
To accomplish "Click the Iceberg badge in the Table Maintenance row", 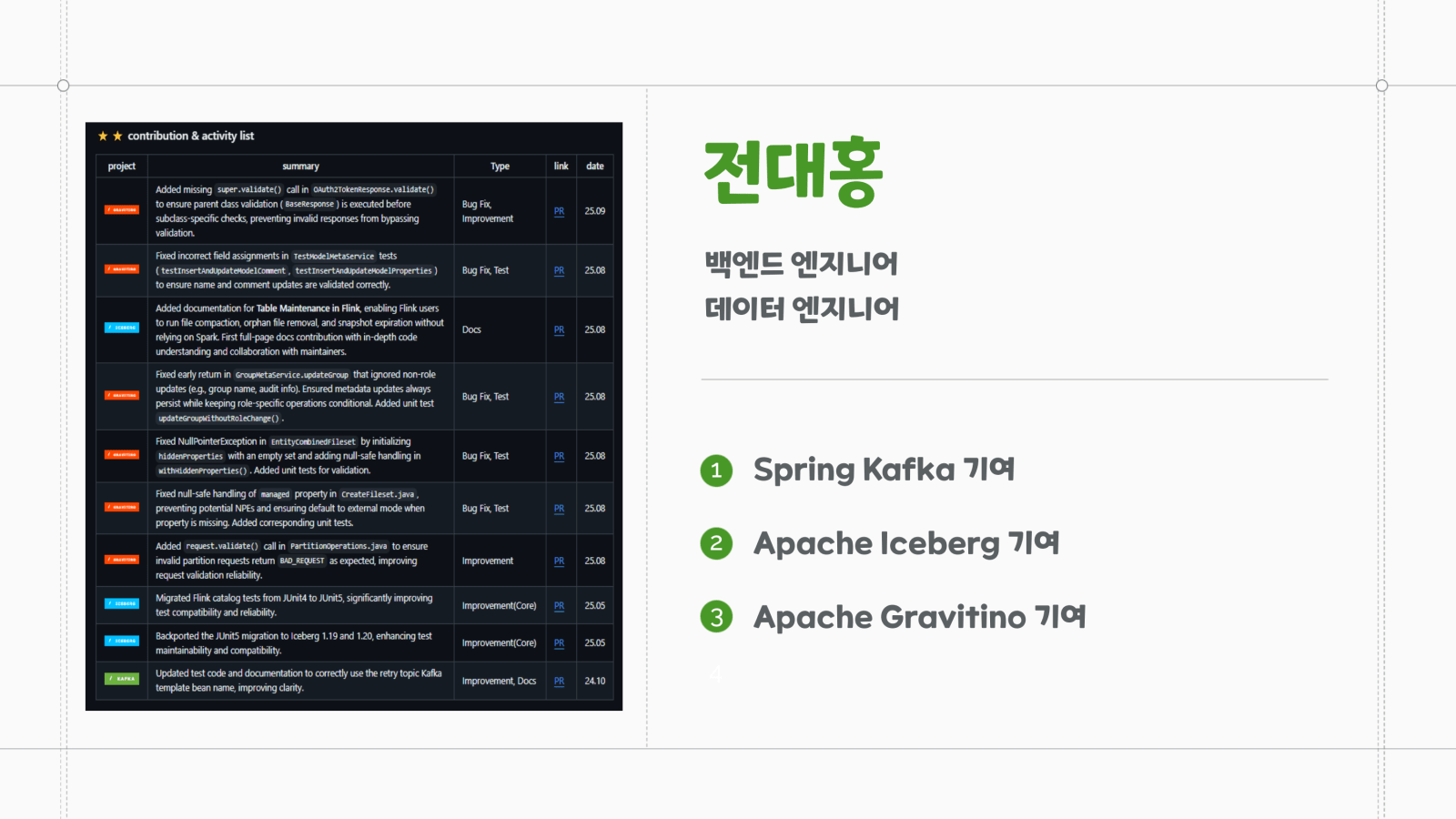I will 121,328.
